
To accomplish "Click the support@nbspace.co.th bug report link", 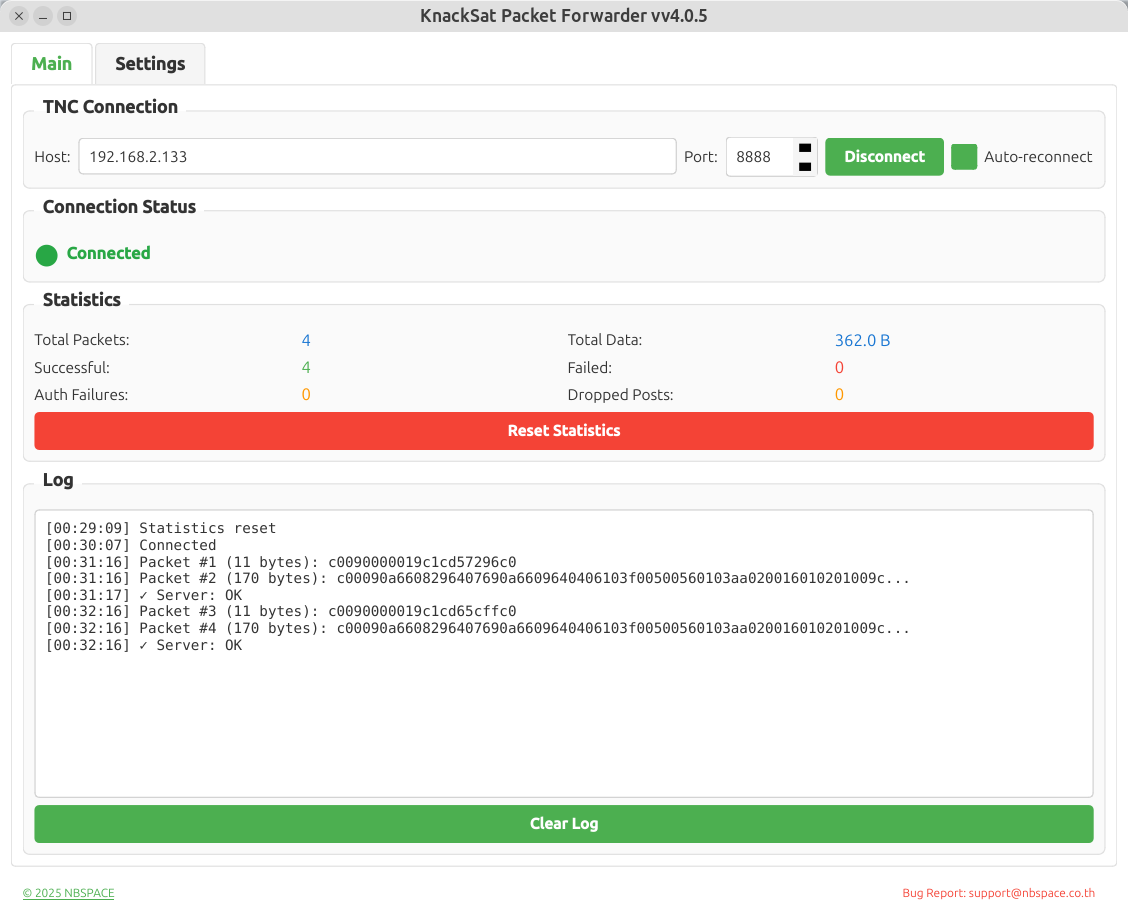I will [1031, 893].
